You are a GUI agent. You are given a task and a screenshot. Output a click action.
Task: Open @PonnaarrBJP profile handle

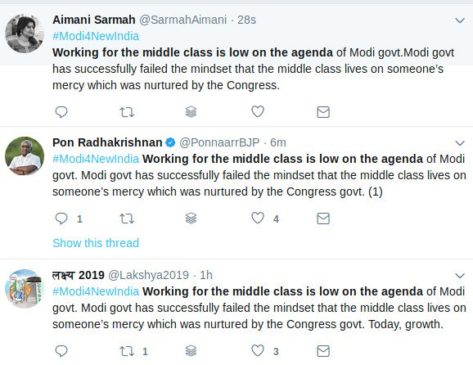[x=219, y=143]
